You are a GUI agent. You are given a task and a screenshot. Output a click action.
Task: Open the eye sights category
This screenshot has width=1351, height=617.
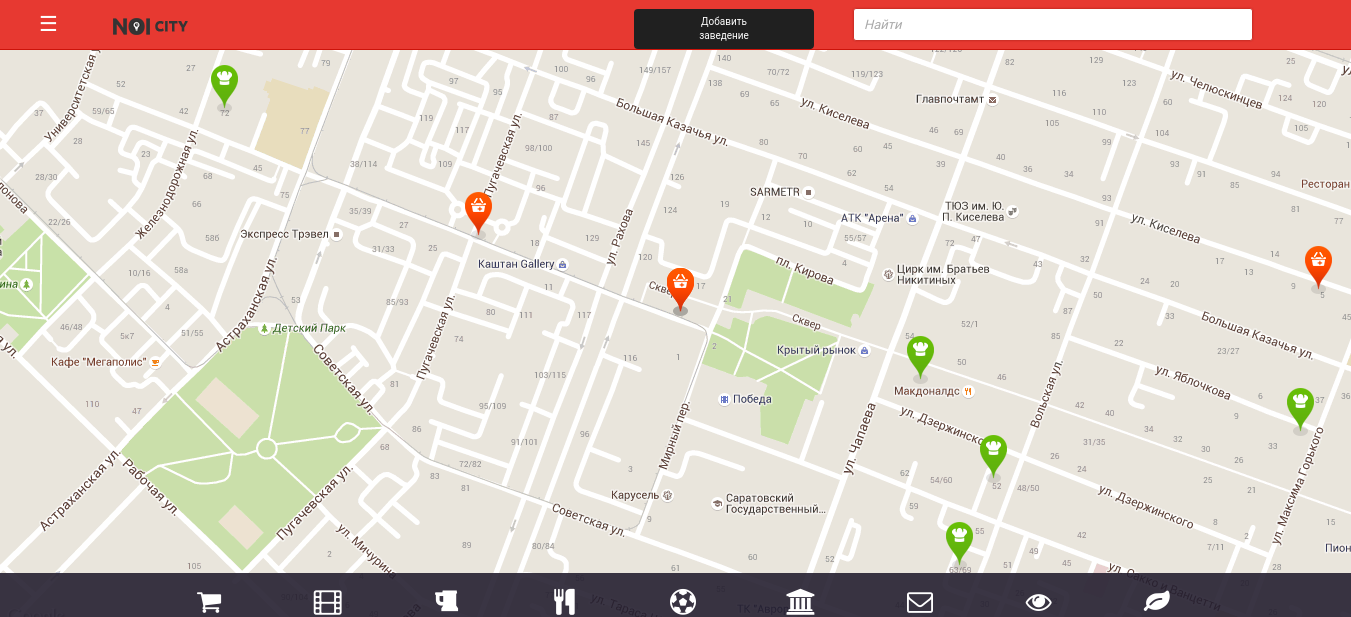click(1039, 601)
